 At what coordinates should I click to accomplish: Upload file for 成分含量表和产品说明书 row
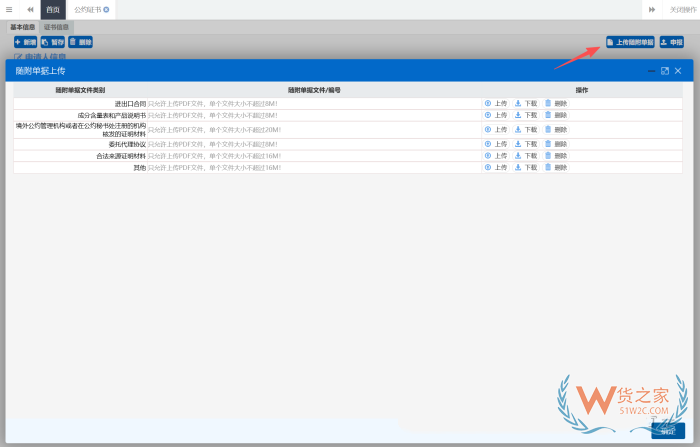[496, 115]
